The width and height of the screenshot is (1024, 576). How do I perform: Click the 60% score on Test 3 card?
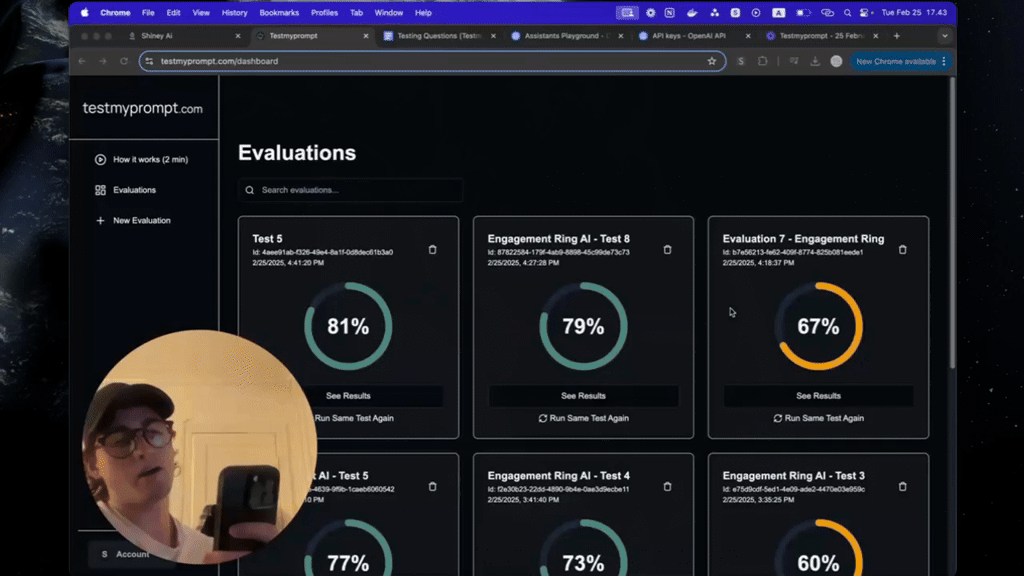(x=818, y=563)
